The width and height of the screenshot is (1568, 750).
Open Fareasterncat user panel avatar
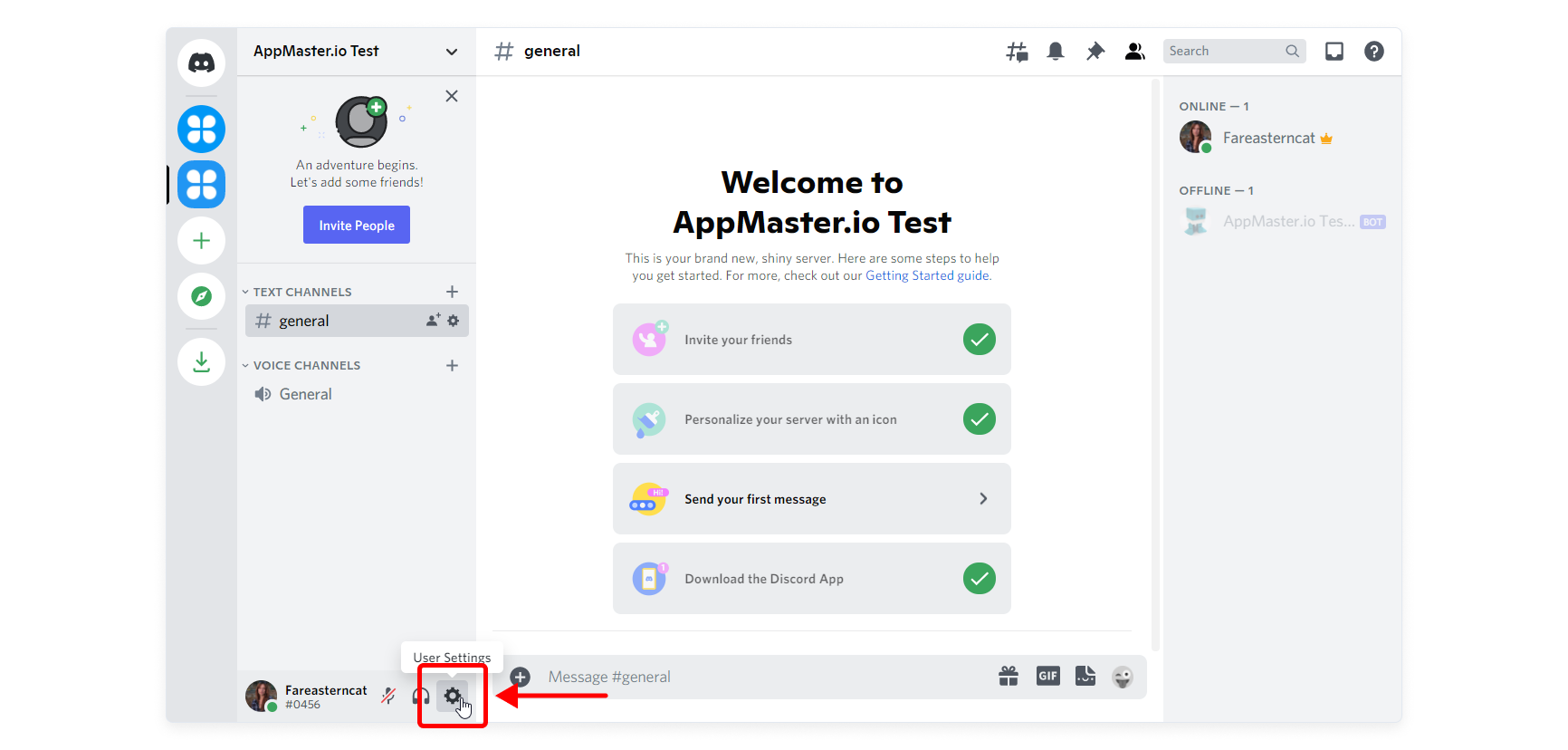click(x=262, y=696)
